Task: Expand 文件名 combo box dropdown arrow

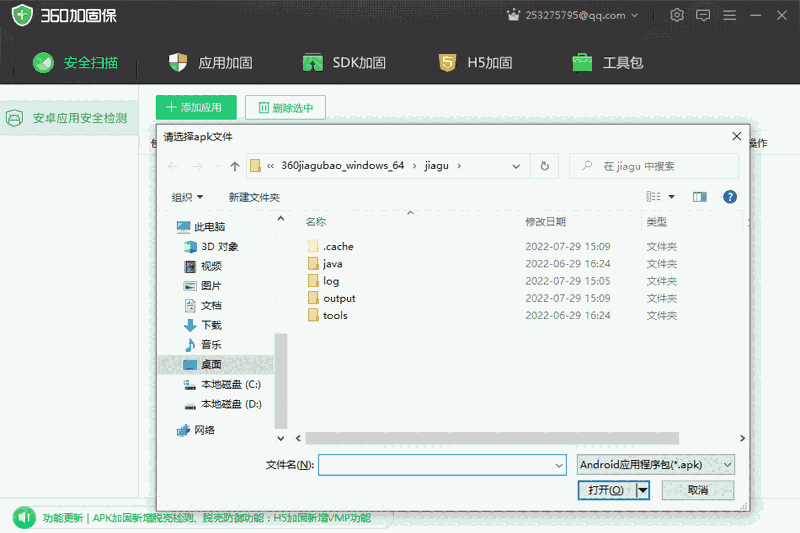Action: [559, 465]
